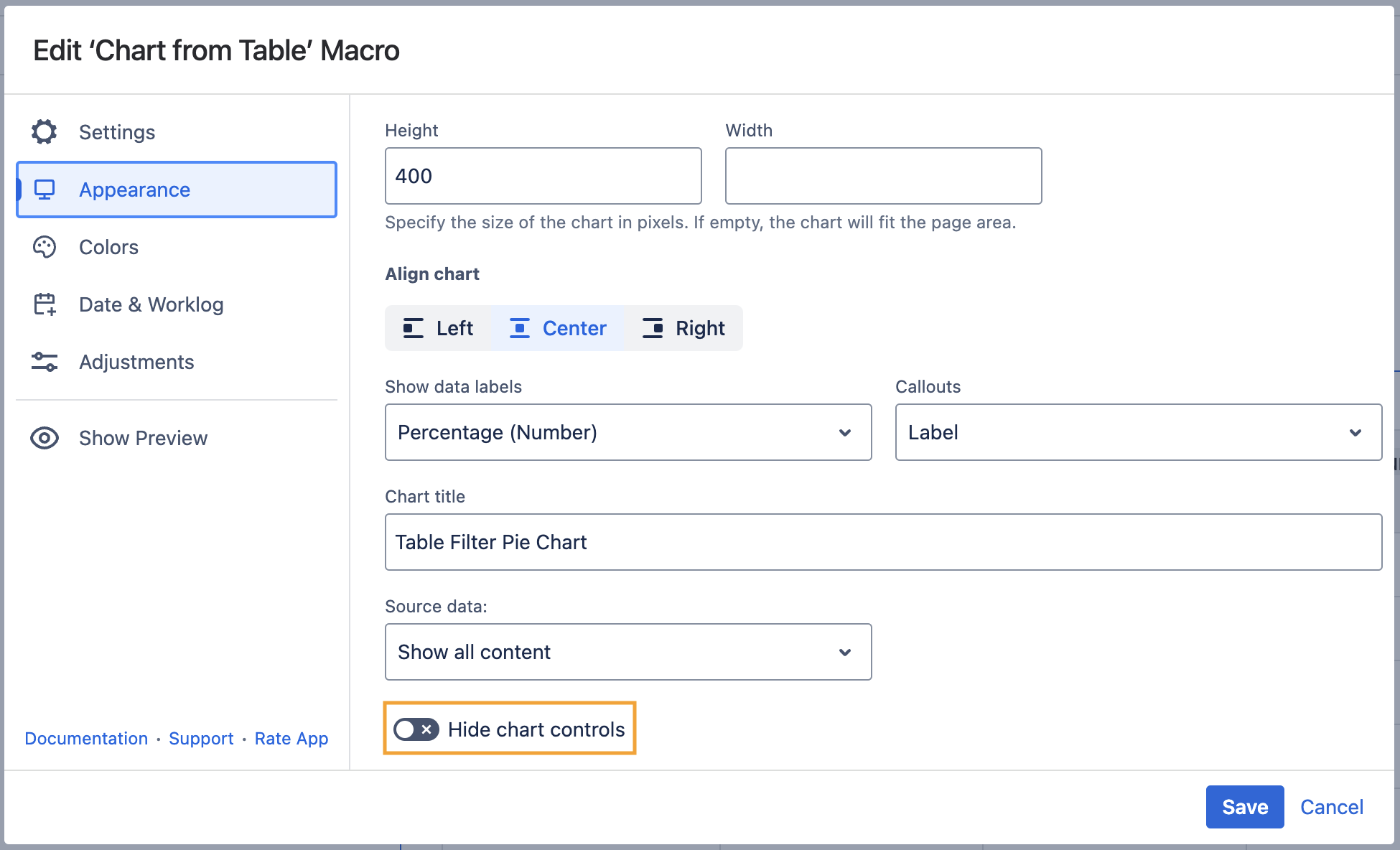Open the Source data dropdown
1400x850 pixels.
(x=628, y=652)
